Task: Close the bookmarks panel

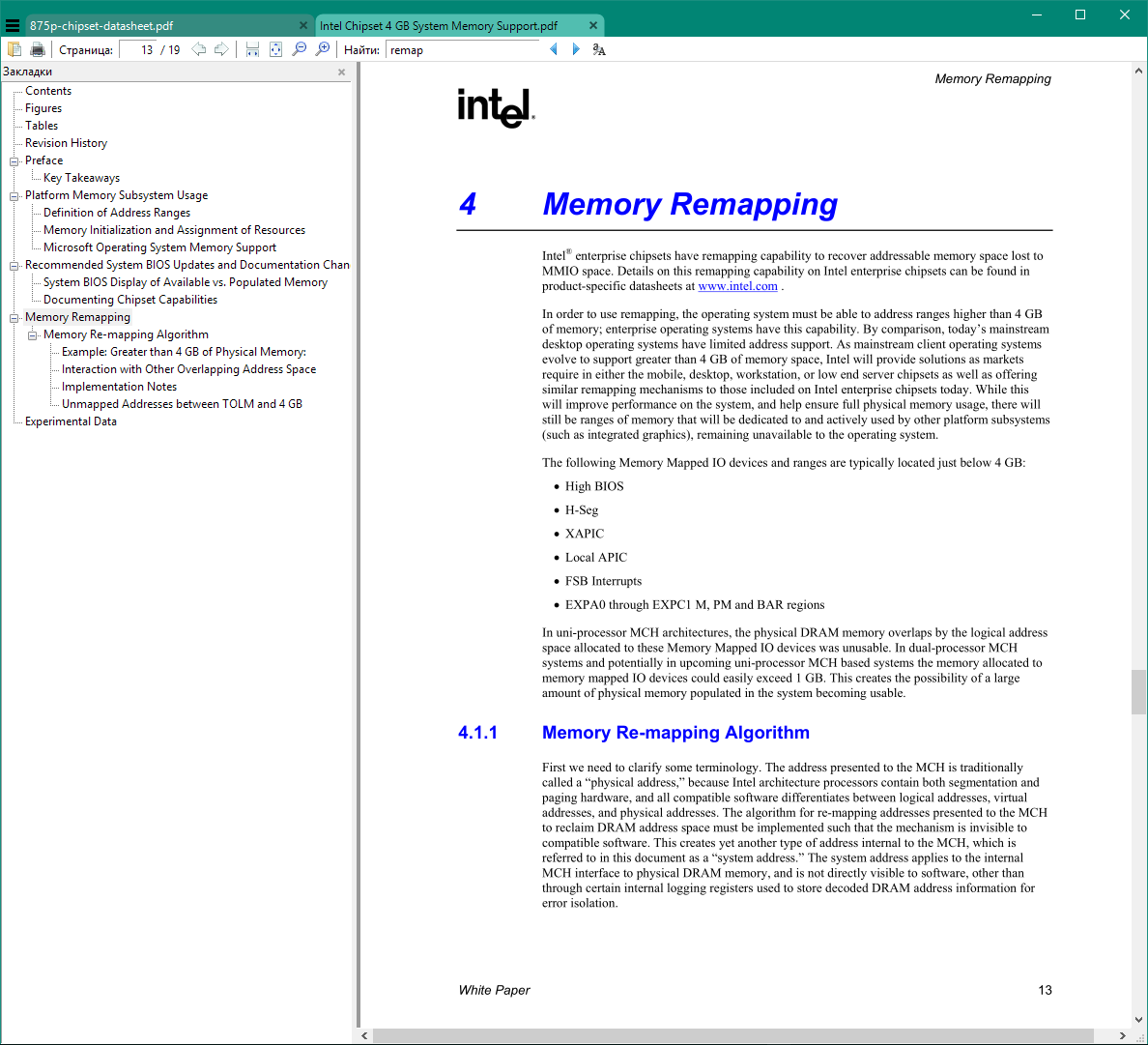Action: (341, 72)
